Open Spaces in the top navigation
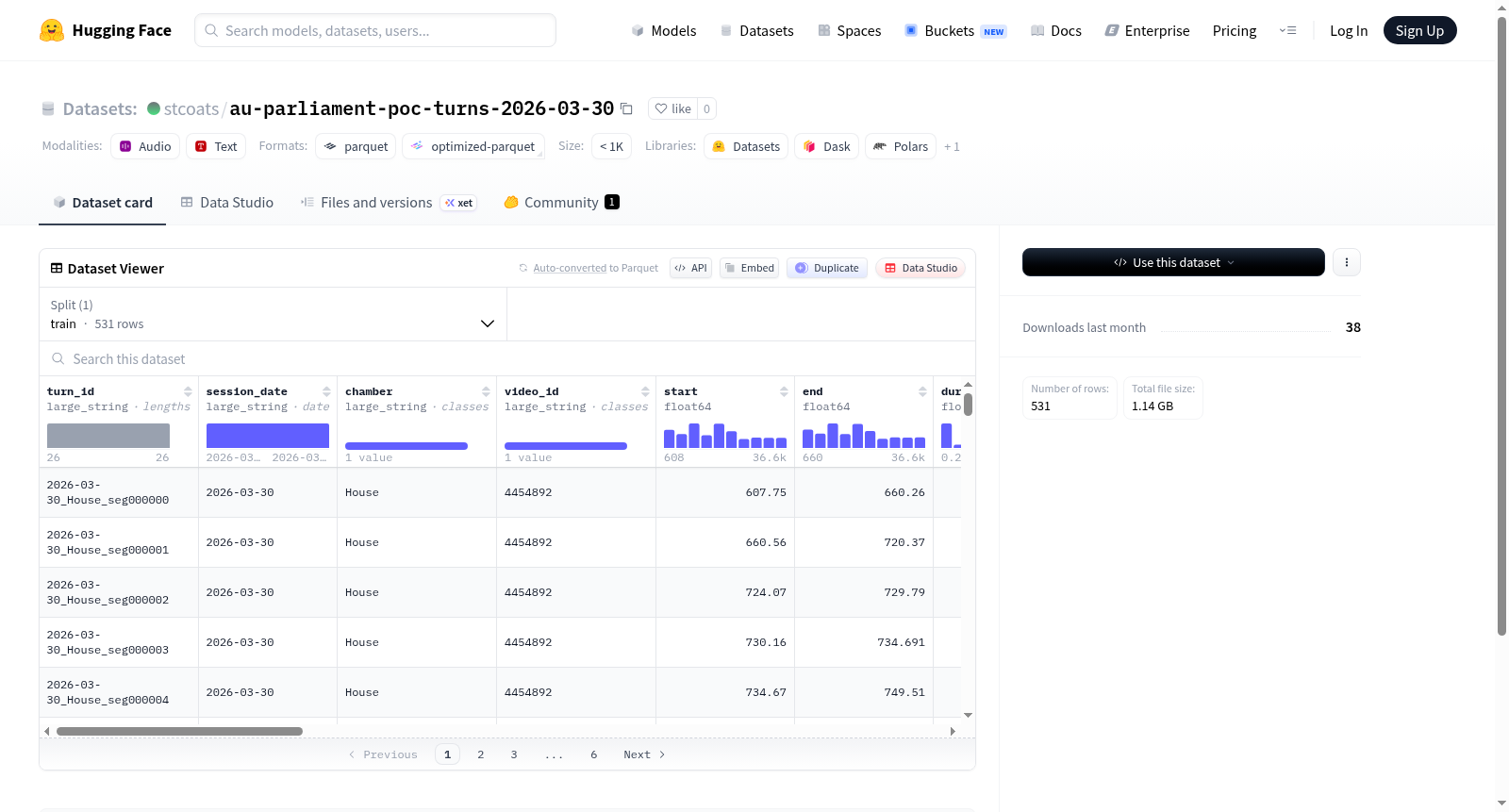 [849, 30]
